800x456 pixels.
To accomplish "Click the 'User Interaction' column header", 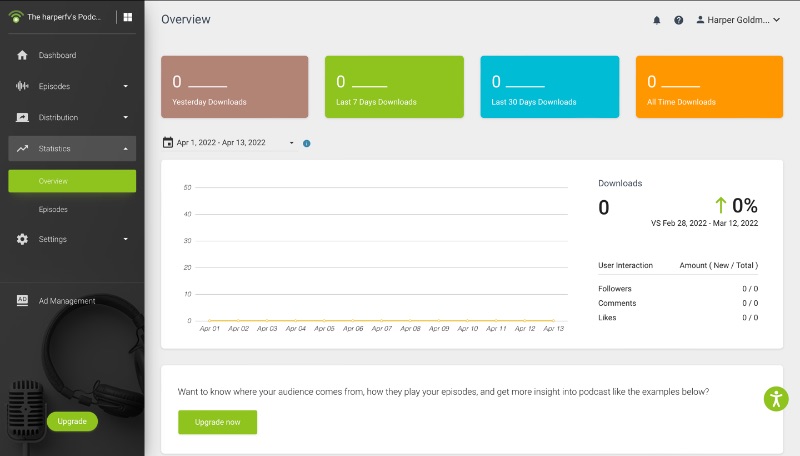I will pyautogui.click(x=626, y=265).
